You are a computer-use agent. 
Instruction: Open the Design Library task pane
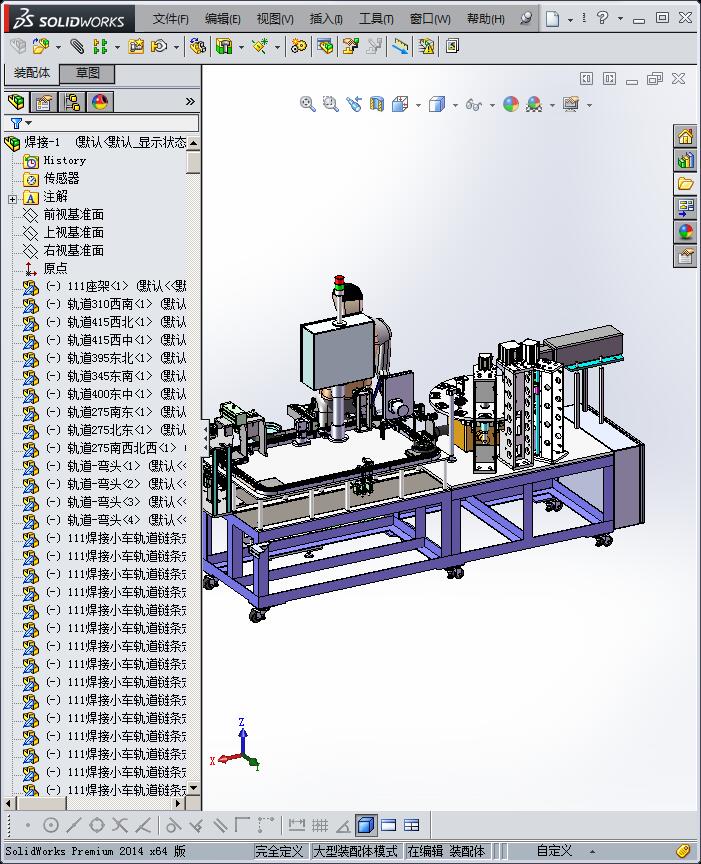point(686,160)
